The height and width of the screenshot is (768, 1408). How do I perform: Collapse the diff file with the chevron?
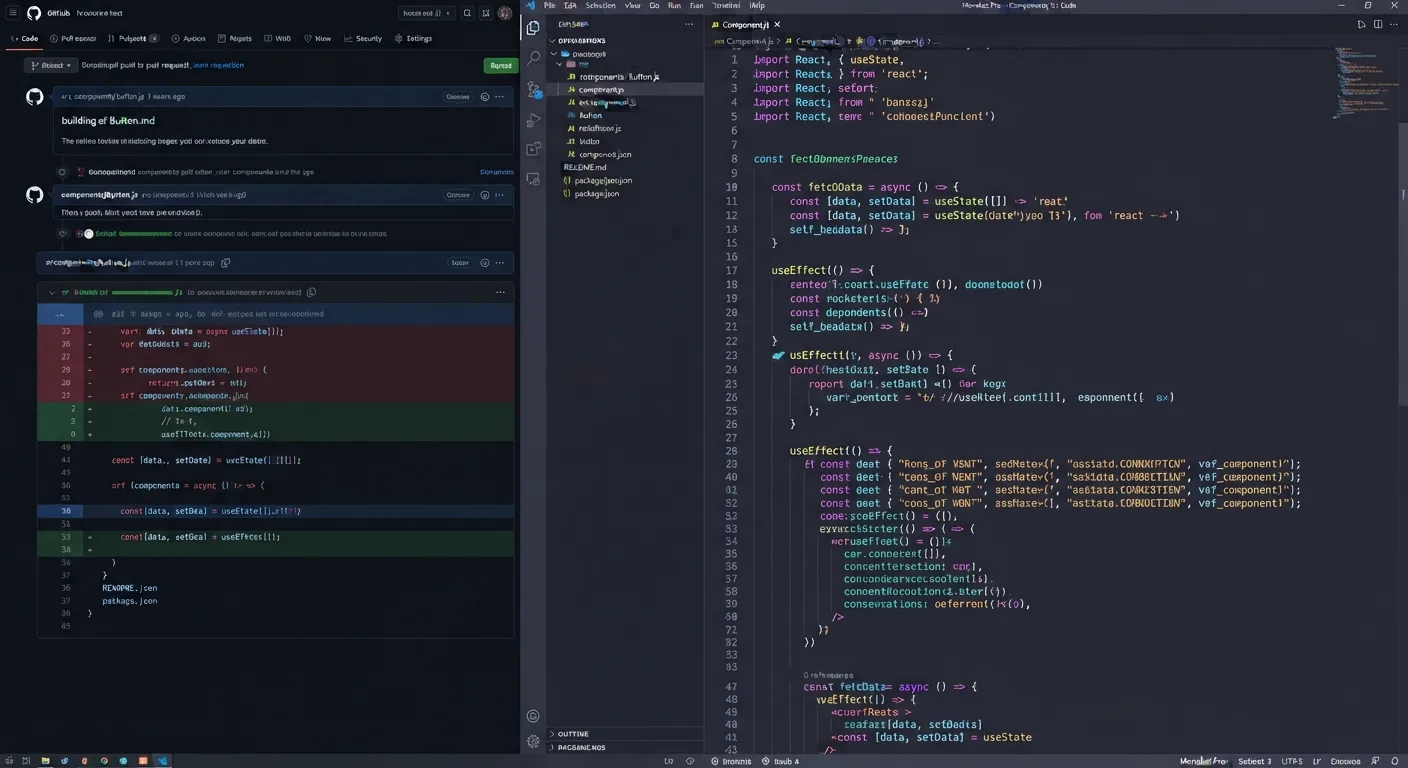coord(52,293)
